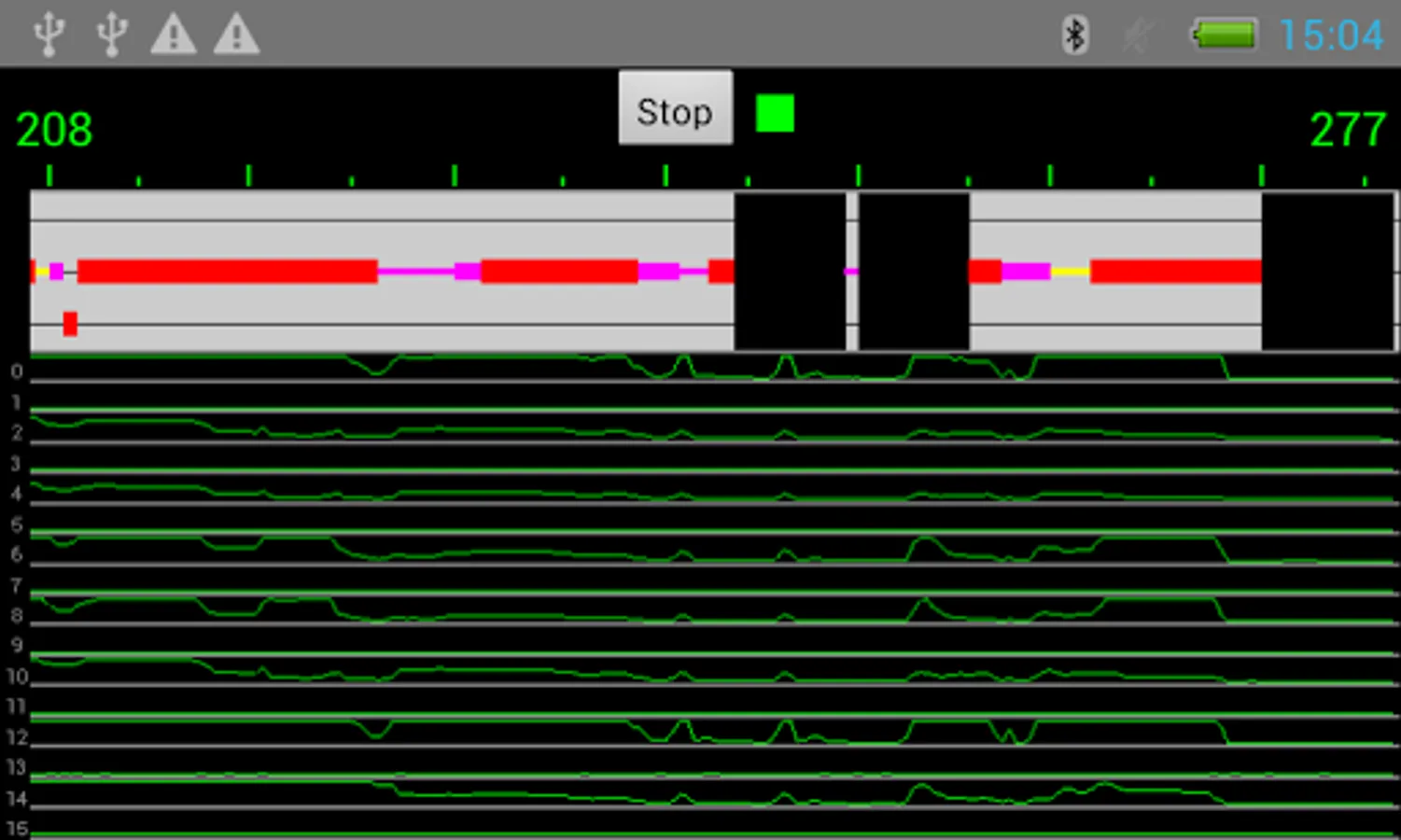Tap the Bluetooth status icon

[x=1075, y=35]
